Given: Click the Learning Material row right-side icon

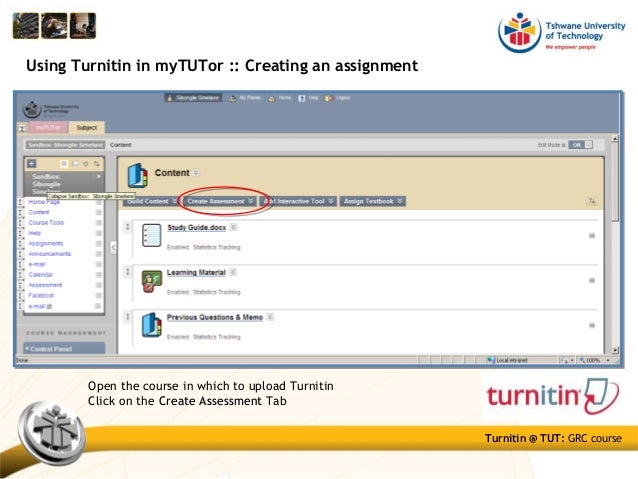Looking at the screenshot, I should pos(592,280).
